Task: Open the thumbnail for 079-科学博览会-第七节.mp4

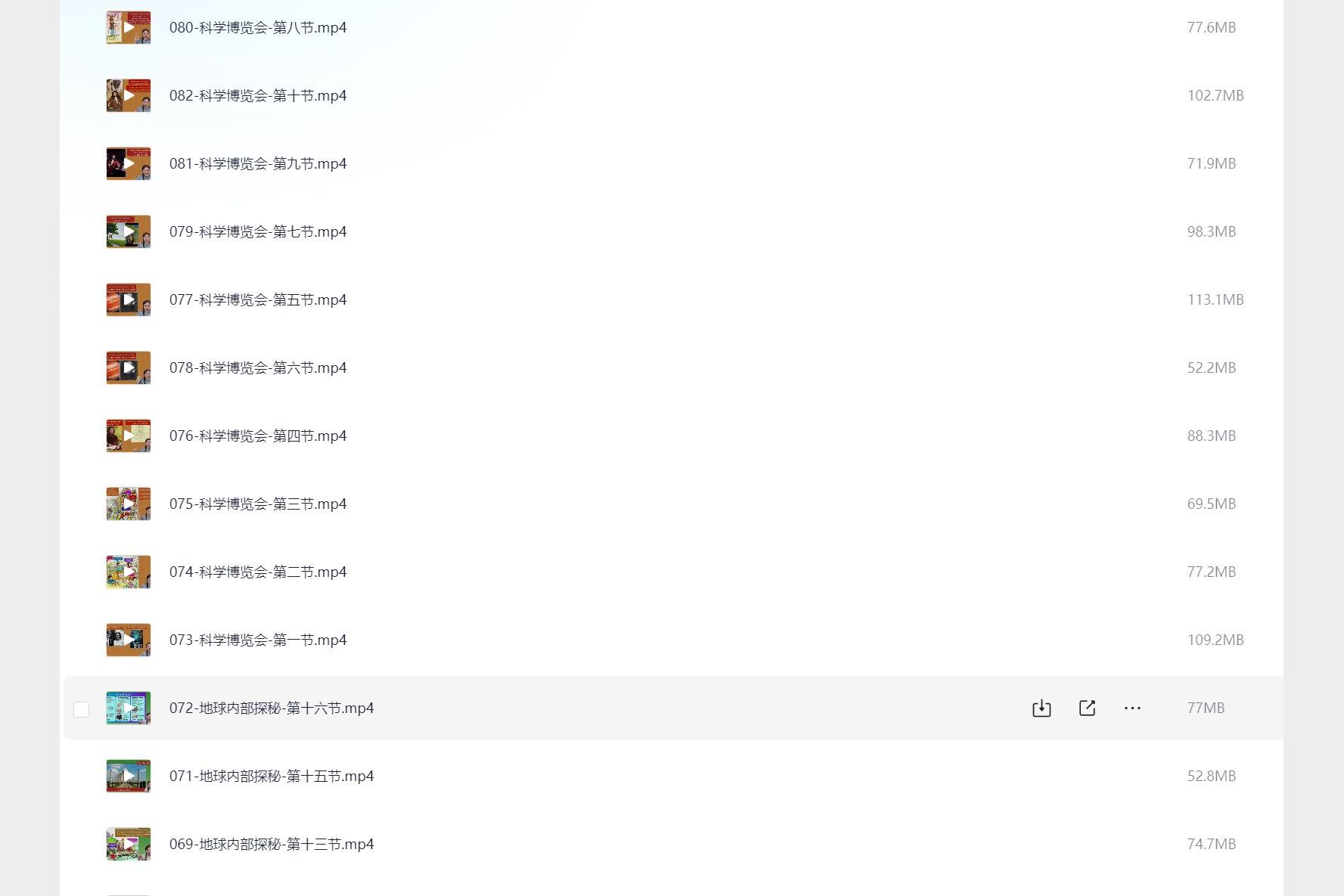Action: point(129,231)
